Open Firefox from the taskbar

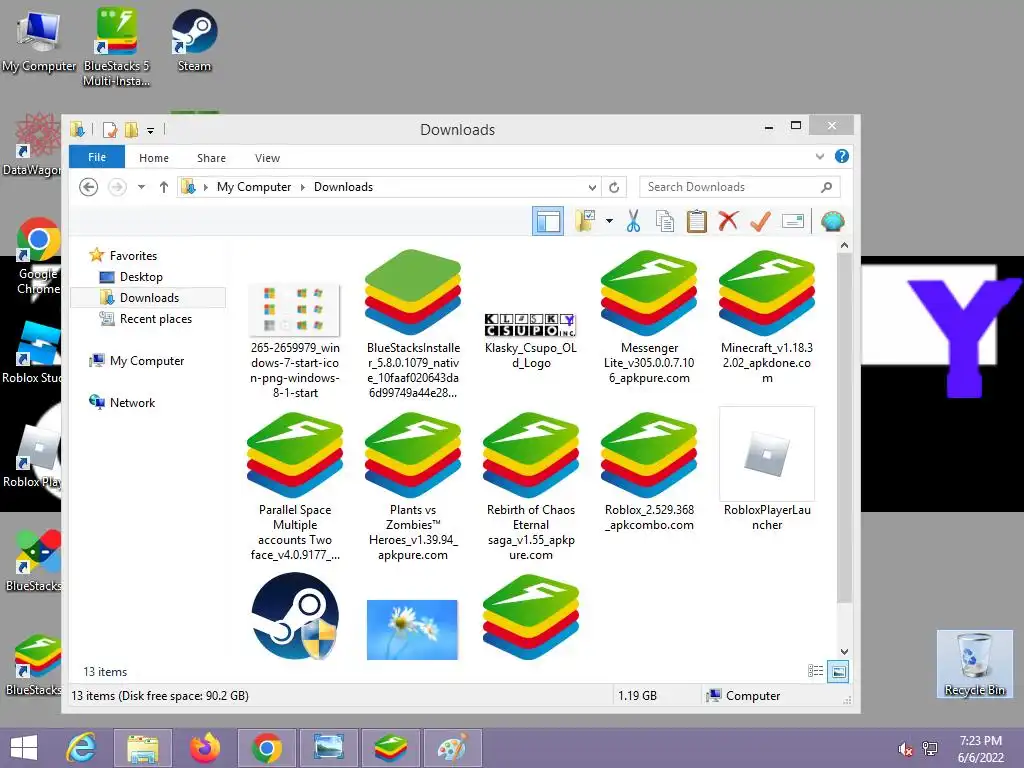click(x=204, y=748)
